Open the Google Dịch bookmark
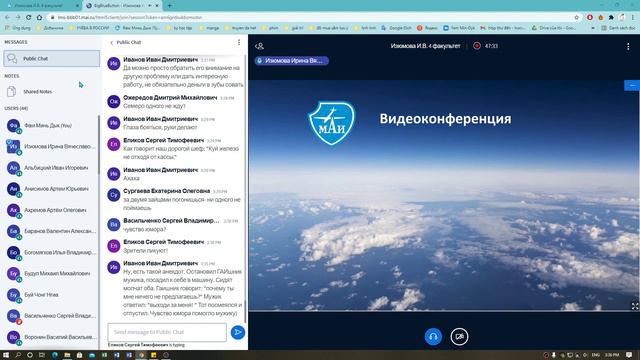Image resolution: width=640 pixels, height=360 pixels. [x=396, y=28]
